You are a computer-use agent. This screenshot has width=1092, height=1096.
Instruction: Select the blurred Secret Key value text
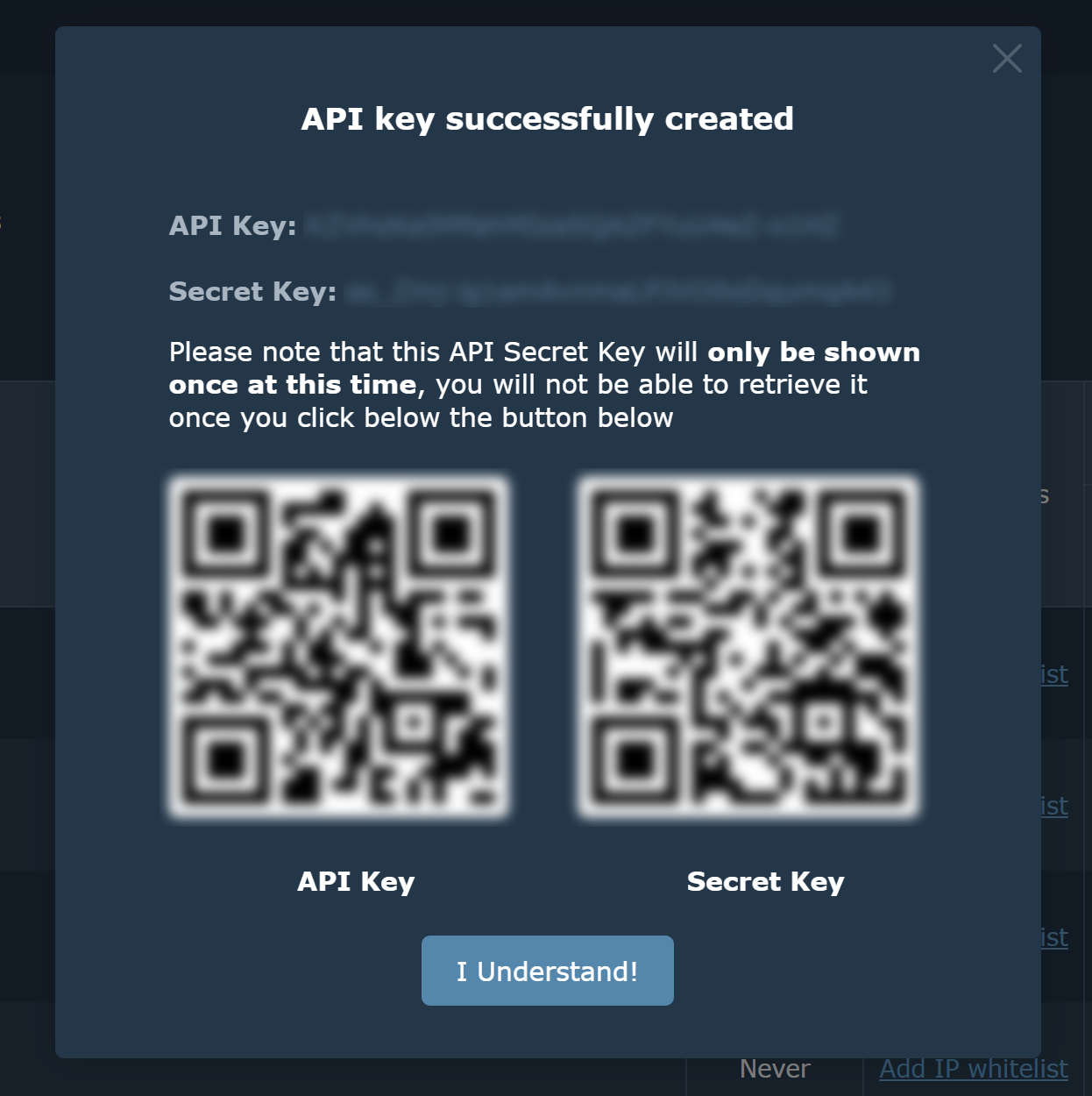[x=617, y=291]
